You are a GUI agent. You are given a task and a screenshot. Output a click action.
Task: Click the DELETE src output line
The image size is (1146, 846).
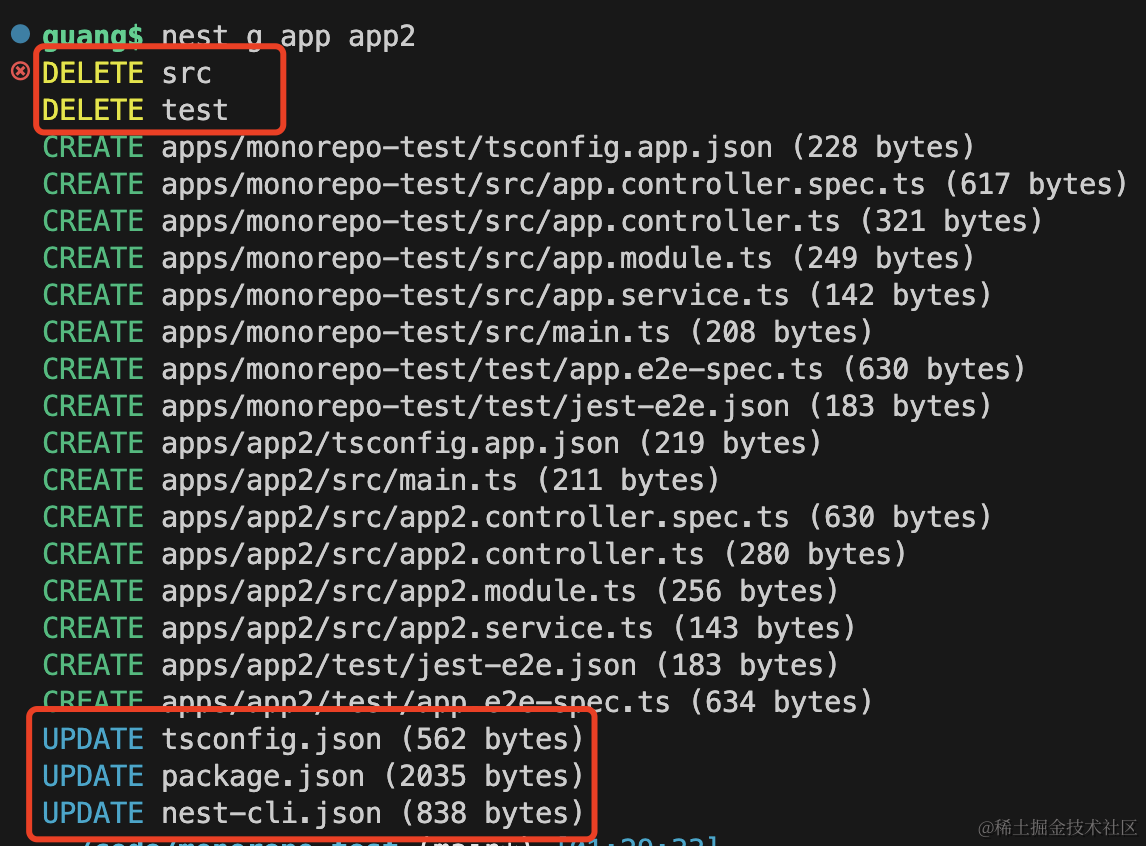tap(126, 73)
